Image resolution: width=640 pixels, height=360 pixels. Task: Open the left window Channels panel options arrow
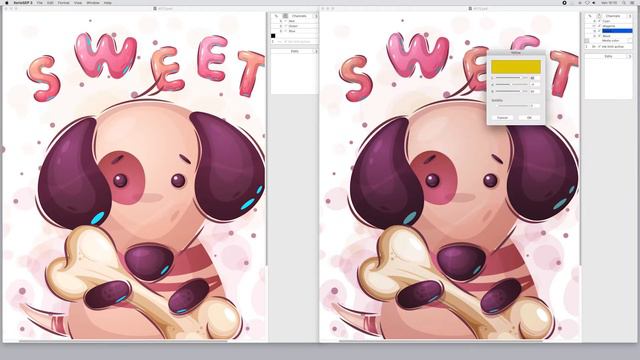316,16
